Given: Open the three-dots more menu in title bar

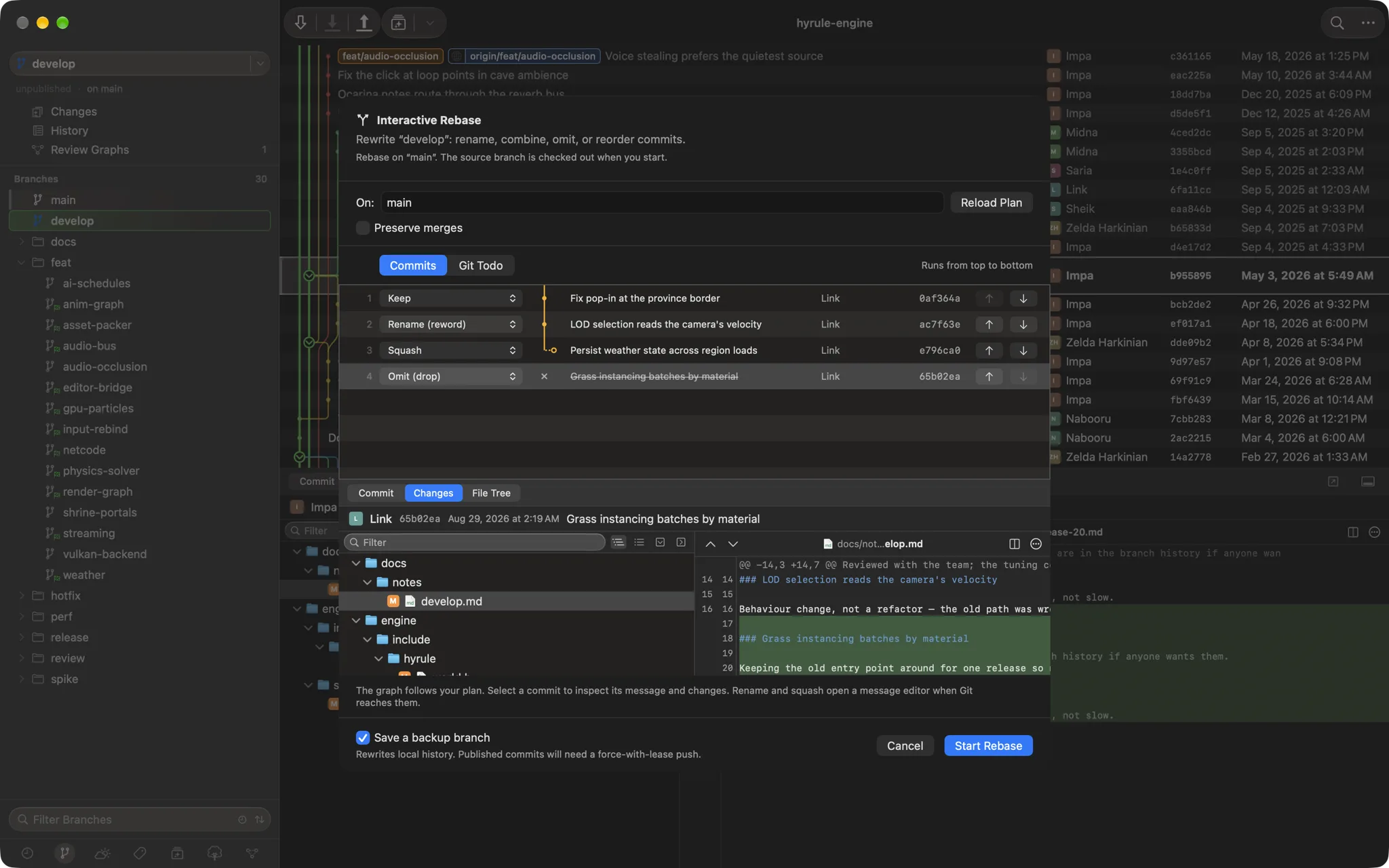Looking at the screenshot, I should pos(1368,22).
